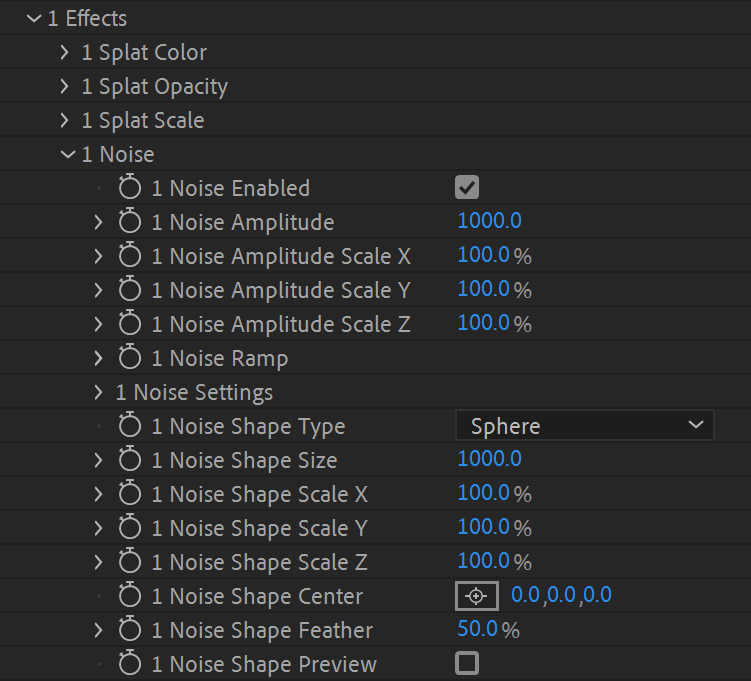Enable keyframing stopwatch for Noise Amplitude Scale X
The image size is (751, 681).
click(130, 256)
